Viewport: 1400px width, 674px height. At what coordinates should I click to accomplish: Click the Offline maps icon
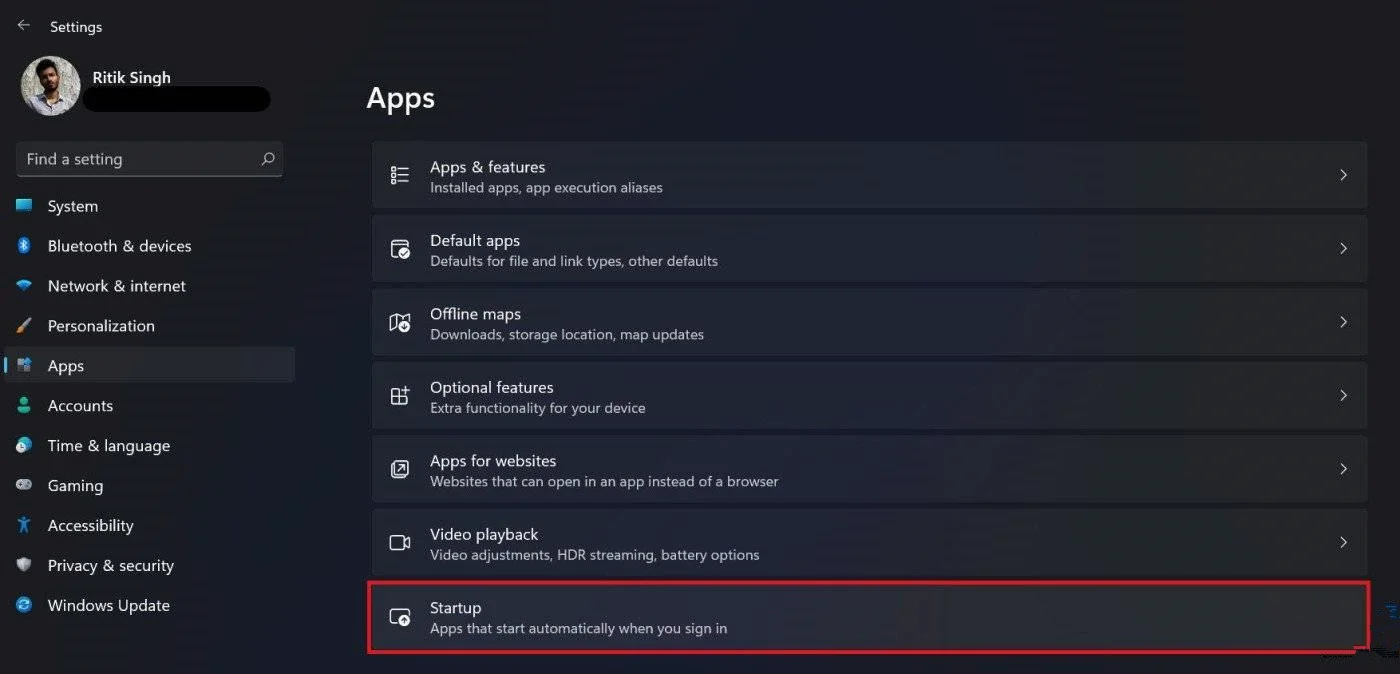(x=400, y=322)
